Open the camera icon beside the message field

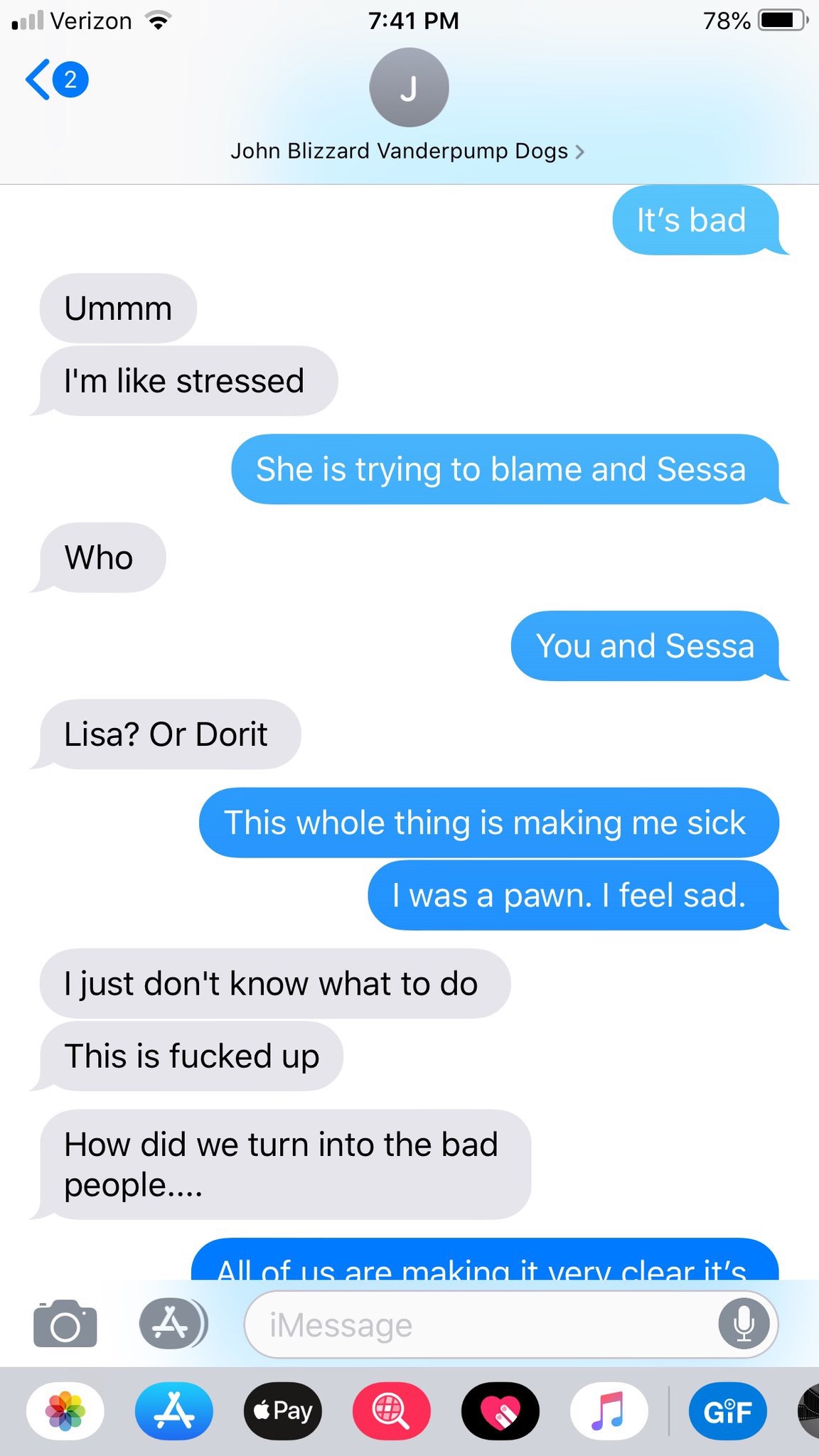[x=65, y=1324]
